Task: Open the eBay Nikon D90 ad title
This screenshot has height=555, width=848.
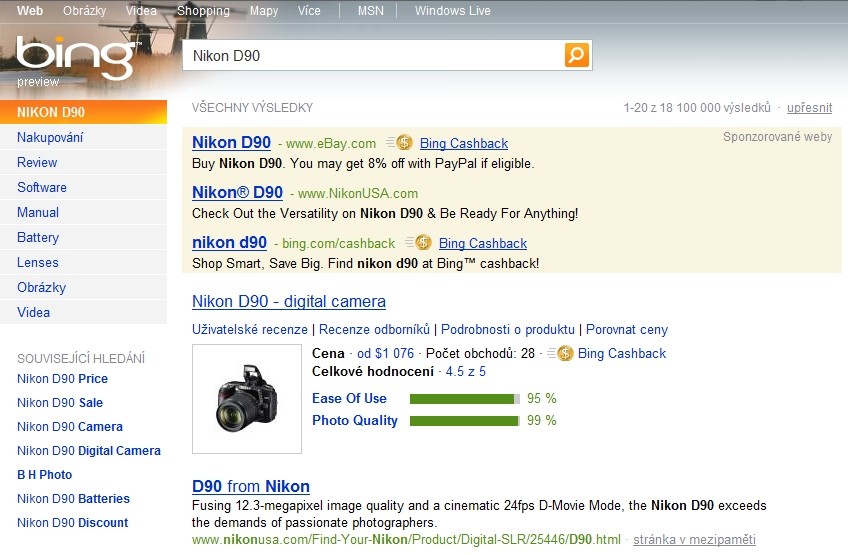Action: coord(231,142)
